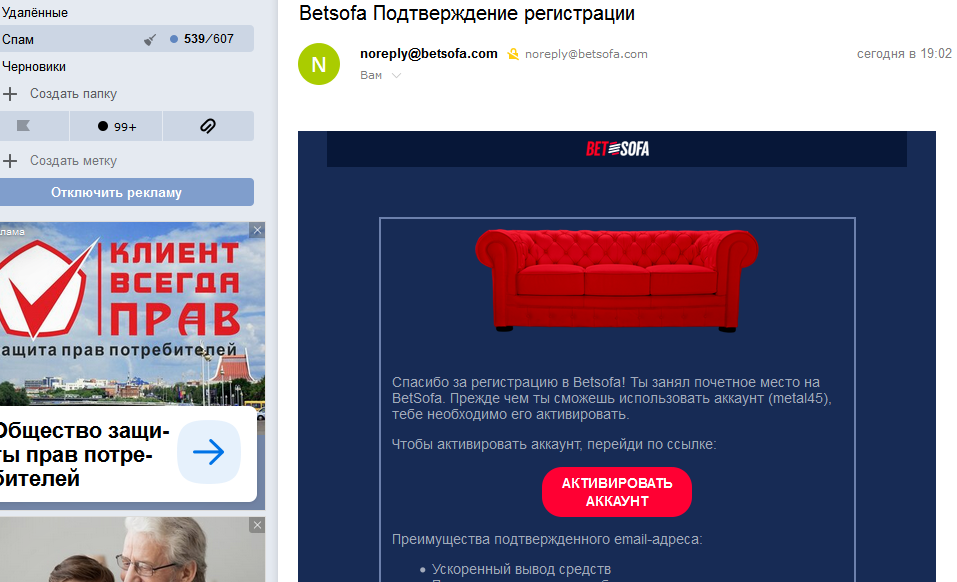The width and height of the screenshot is (957, 582).
Task: Close the lower advertisement with elderly man
Action: [x=258, y=525]
